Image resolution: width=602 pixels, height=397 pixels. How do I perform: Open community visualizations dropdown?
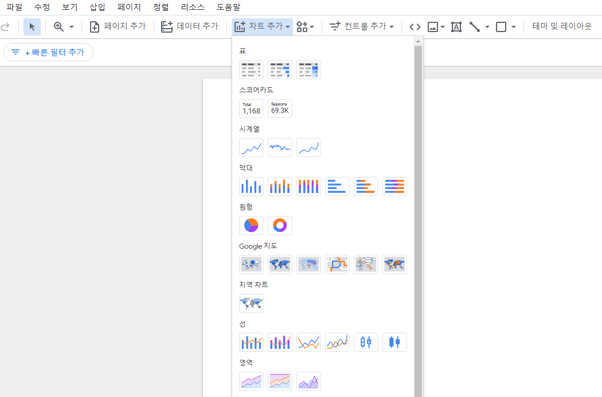305,26
